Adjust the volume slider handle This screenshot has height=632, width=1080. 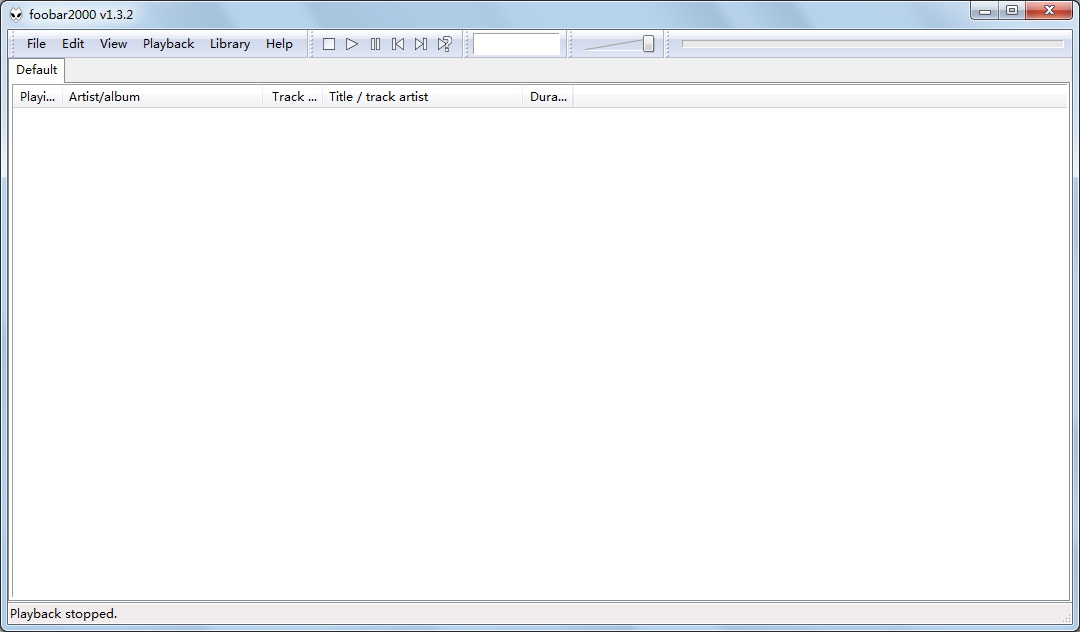point(648,44)
